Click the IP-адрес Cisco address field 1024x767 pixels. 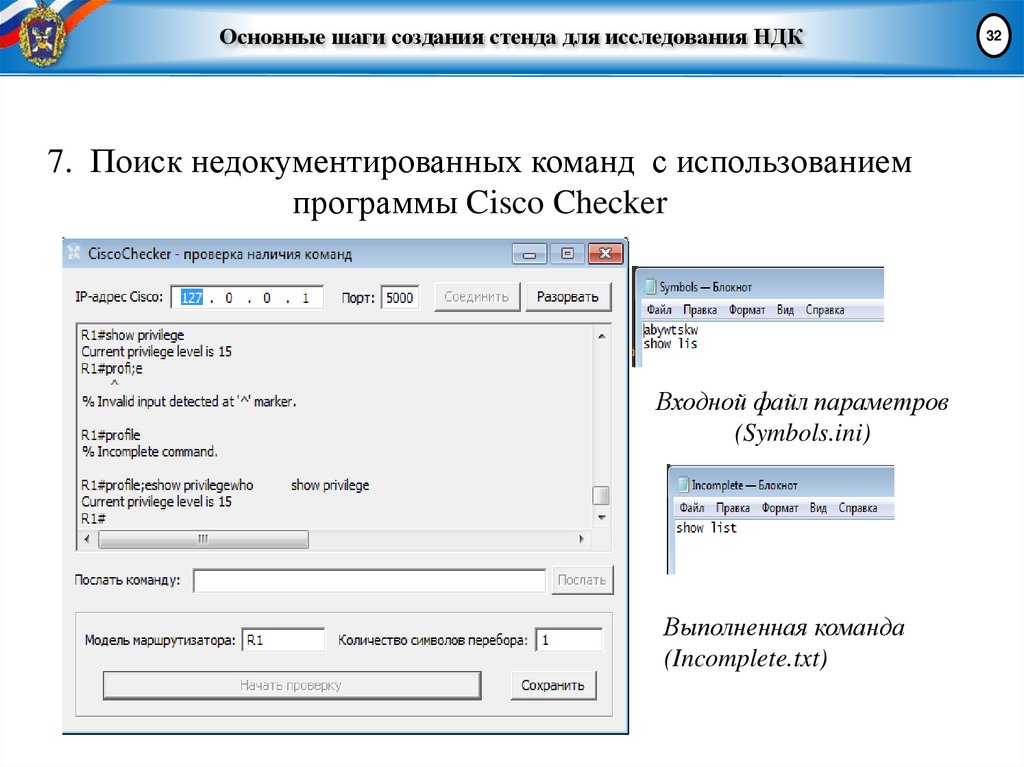pos(250,297)
